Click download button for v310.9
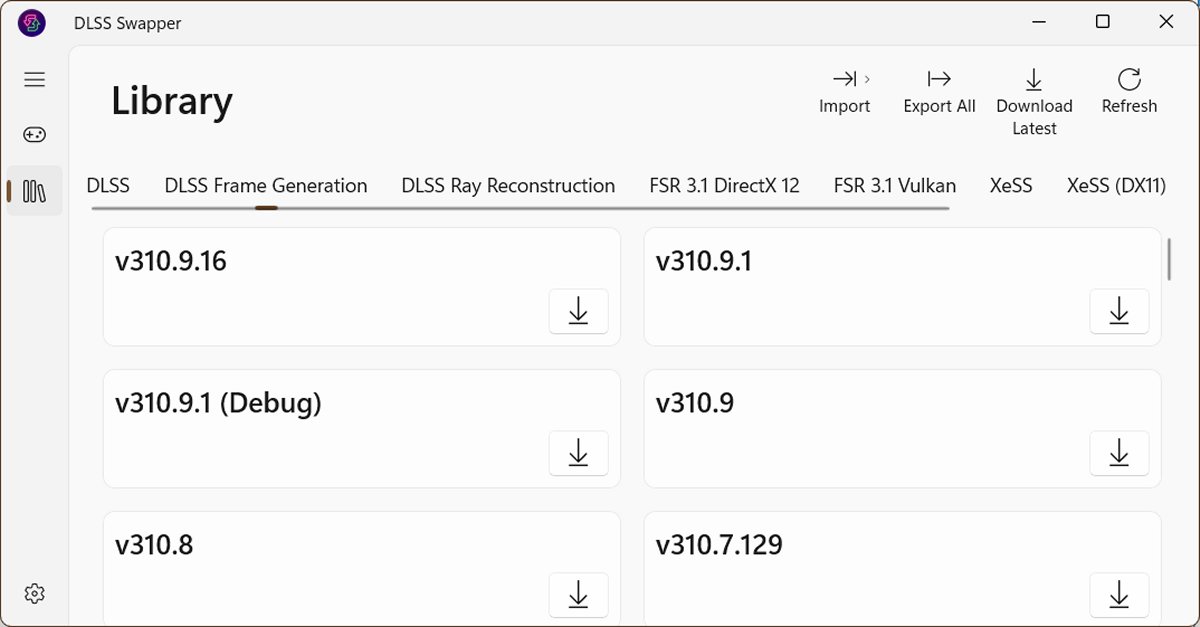This screenshot has width=1200, height=627. click(1119, 454)
